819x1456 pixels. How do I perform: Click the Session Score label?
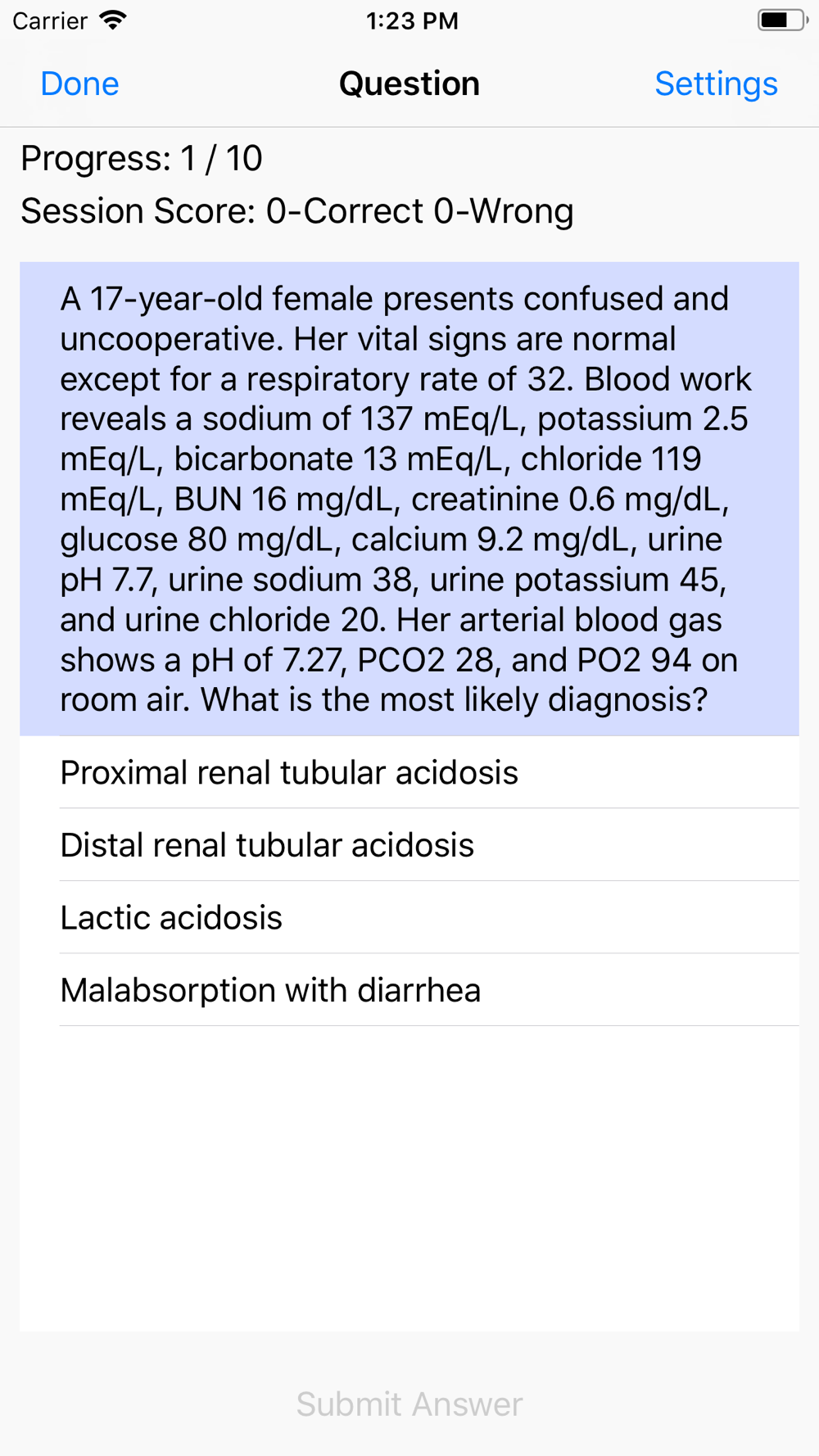coord(138,211)
